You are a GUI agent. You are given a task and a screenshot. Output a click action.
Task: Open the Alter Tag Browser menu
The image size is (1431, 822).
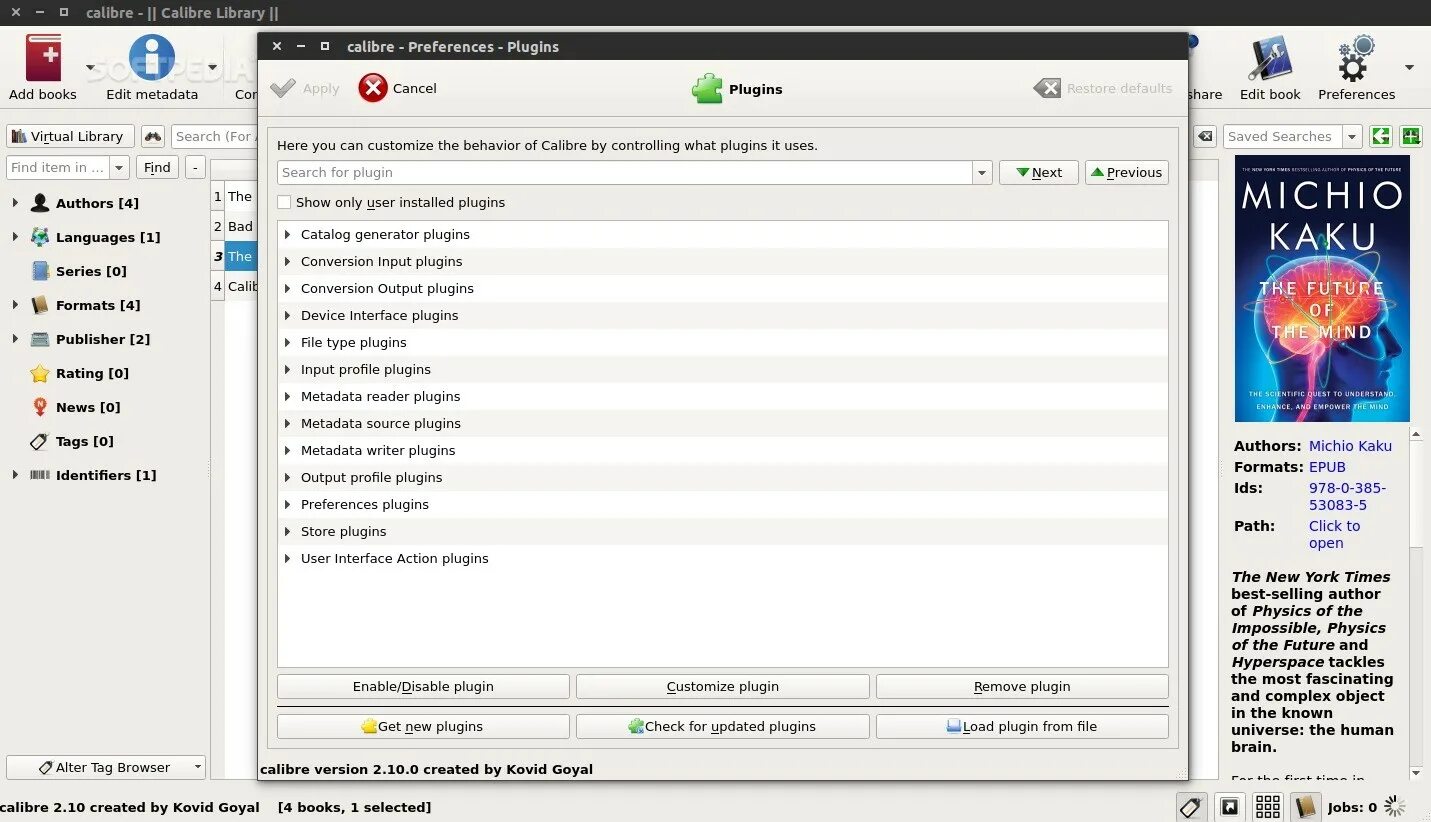(x=105, y=767)
